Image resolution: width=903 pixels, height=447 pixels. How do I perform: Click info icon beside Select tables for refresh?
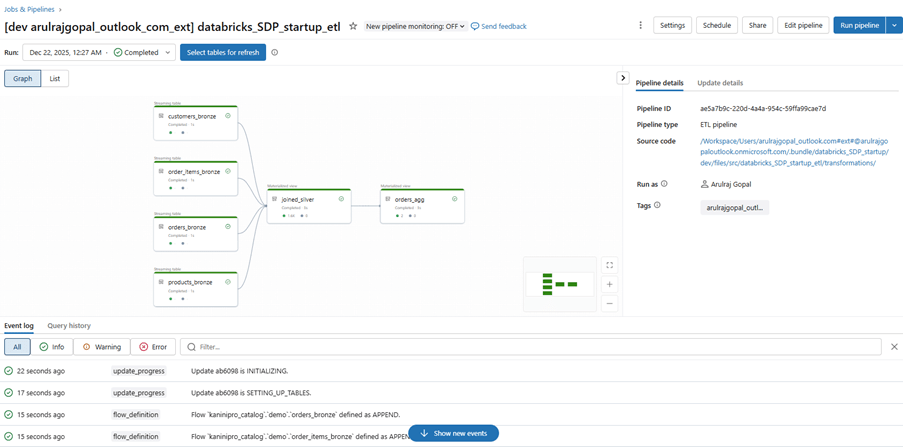275,53
